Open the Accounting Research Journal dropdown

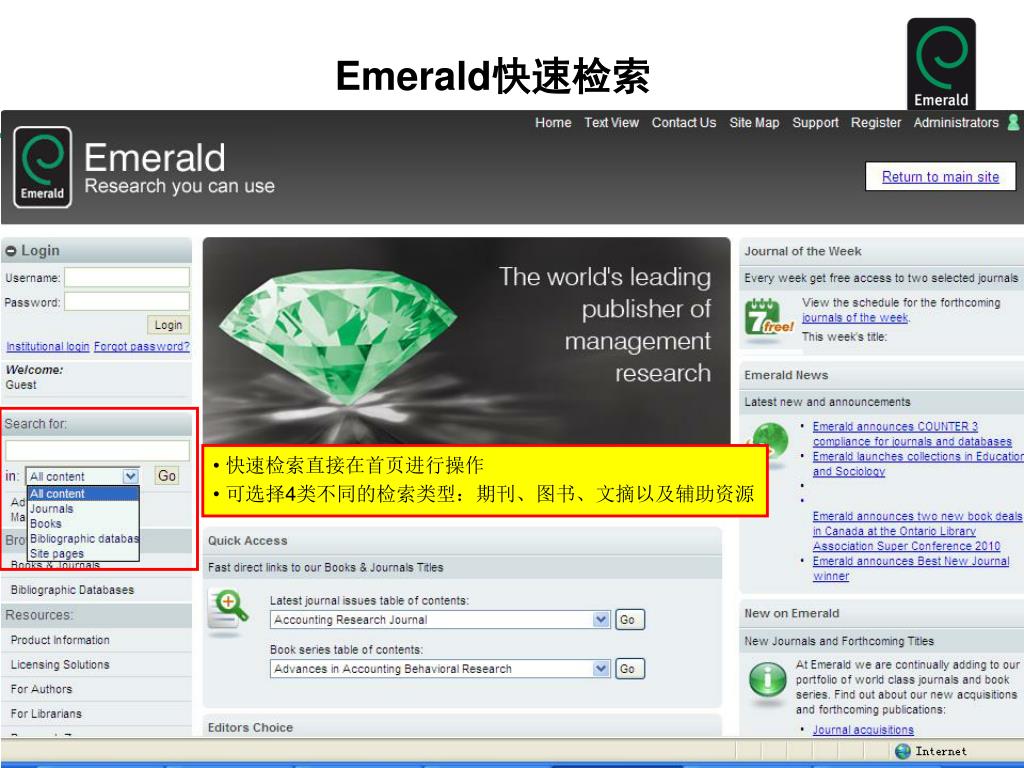[440, 620]
